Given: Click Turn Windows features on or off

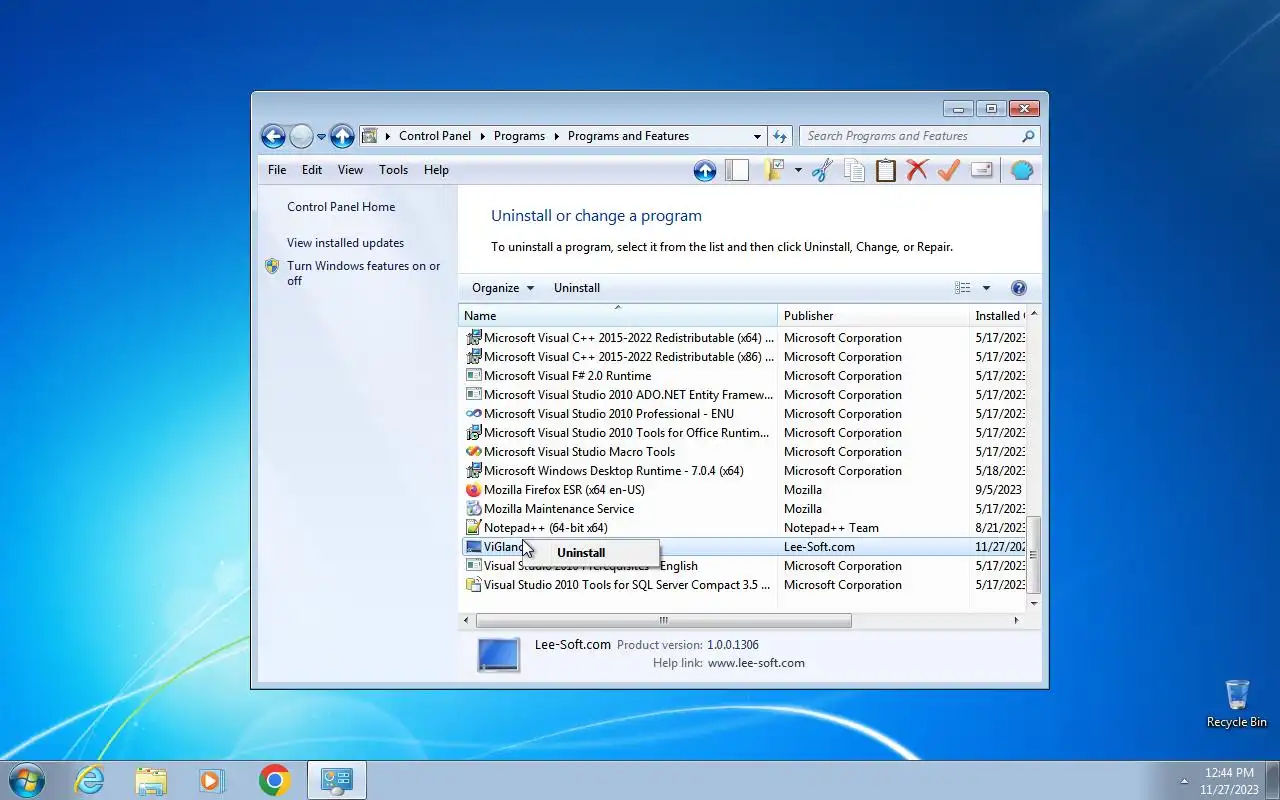Looking at the screenshot, I should [x=364, y=273].
